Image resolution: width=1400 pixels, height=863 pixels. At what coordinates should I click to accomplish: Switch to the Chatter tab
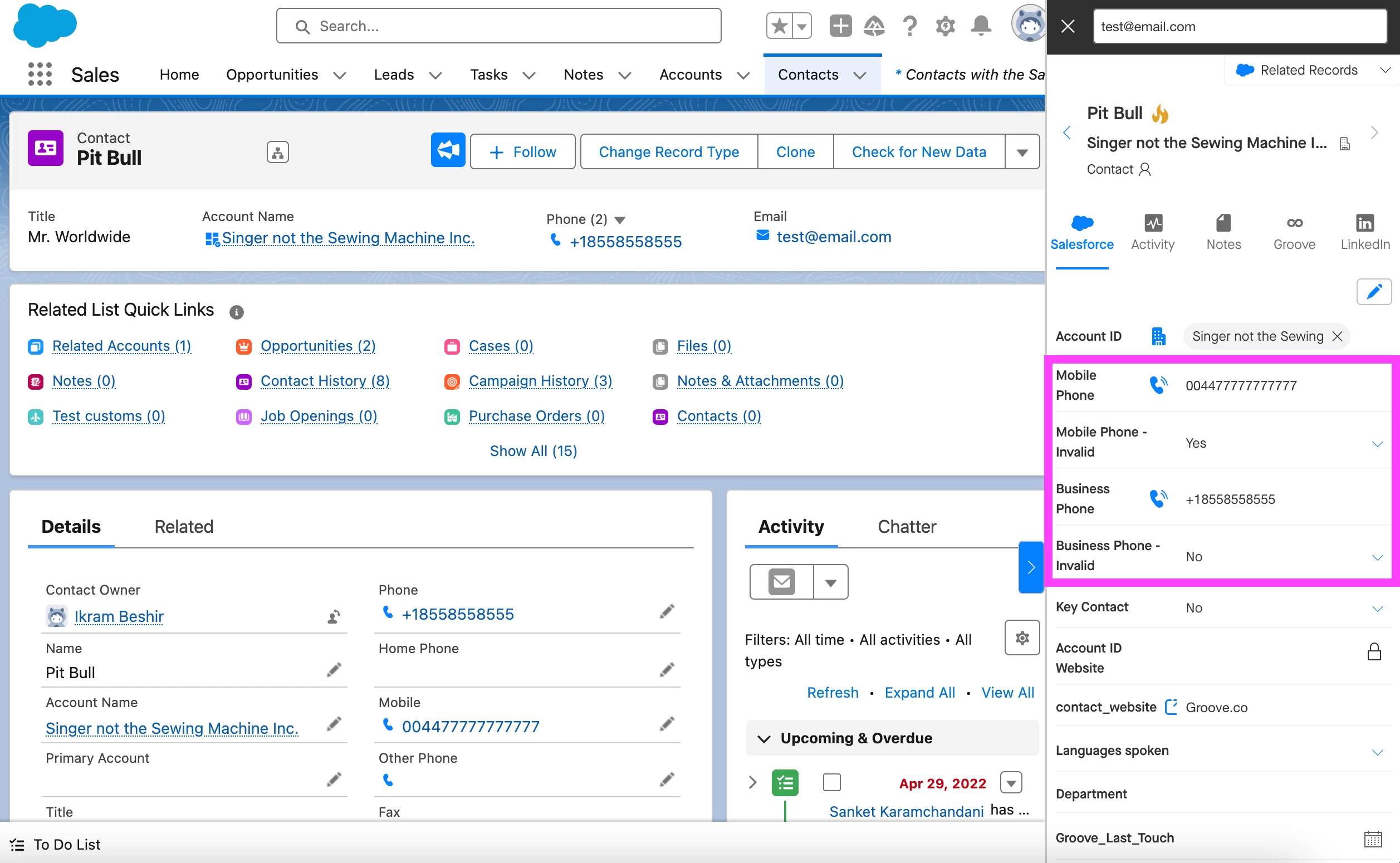pyautogui.click(x=906, y=526)
